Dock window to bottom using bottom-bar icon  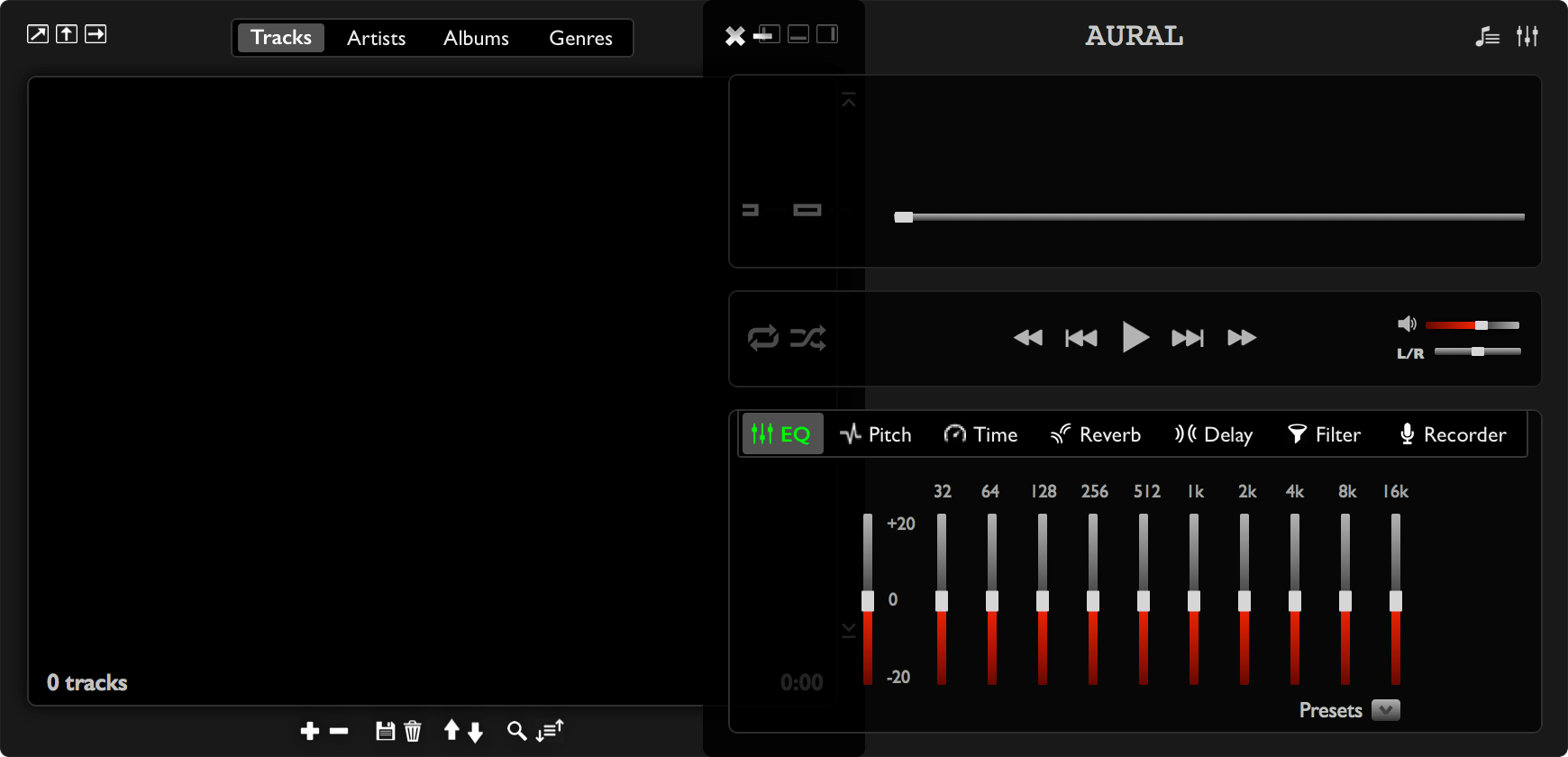point(798,34)
